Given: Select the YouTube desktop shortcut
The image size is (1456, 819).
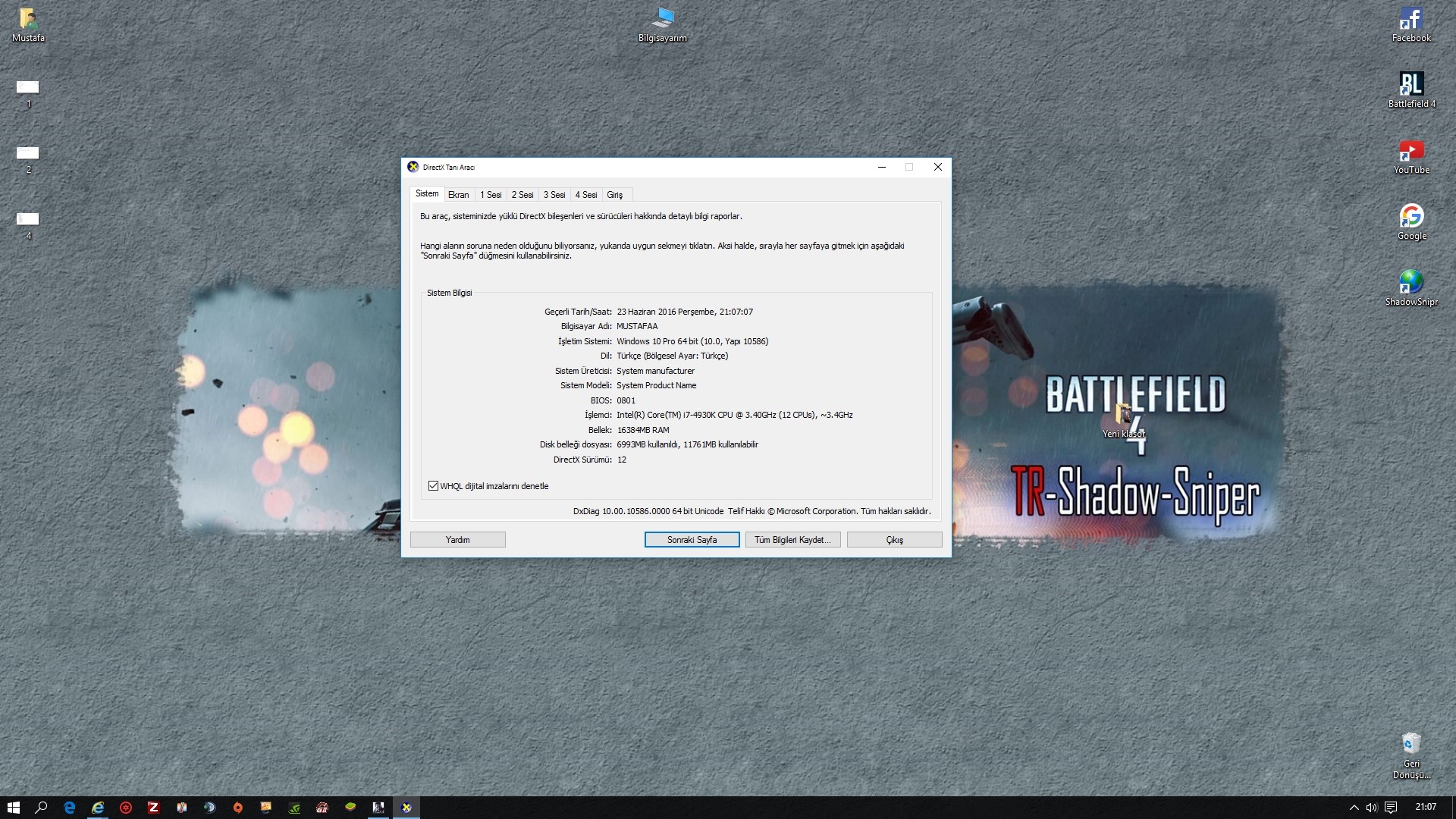Looking at the screenshot, I should (1411, 156).
